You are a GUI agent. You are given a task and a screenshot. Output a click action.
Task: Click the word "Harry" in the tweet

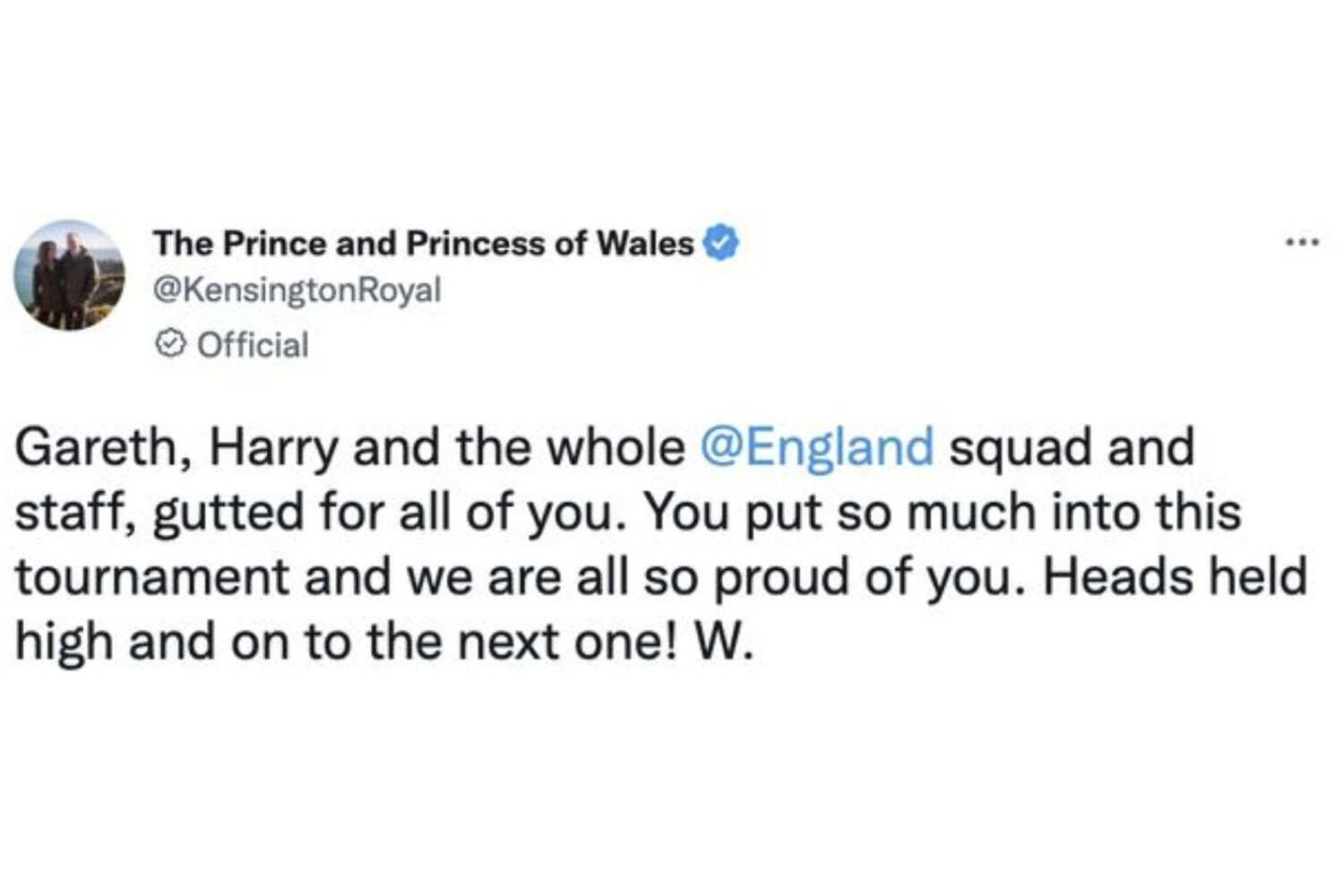coord(272,447)
